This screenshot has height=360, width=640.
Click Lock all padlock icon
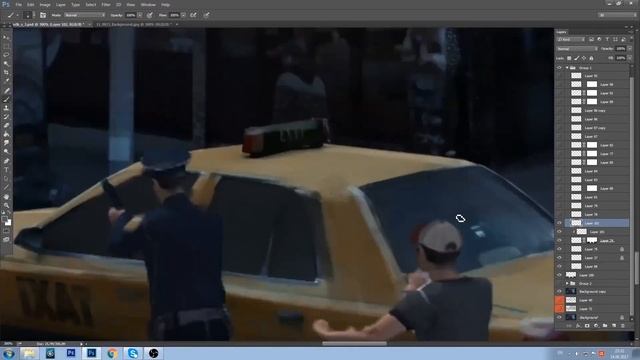point(591,58)
